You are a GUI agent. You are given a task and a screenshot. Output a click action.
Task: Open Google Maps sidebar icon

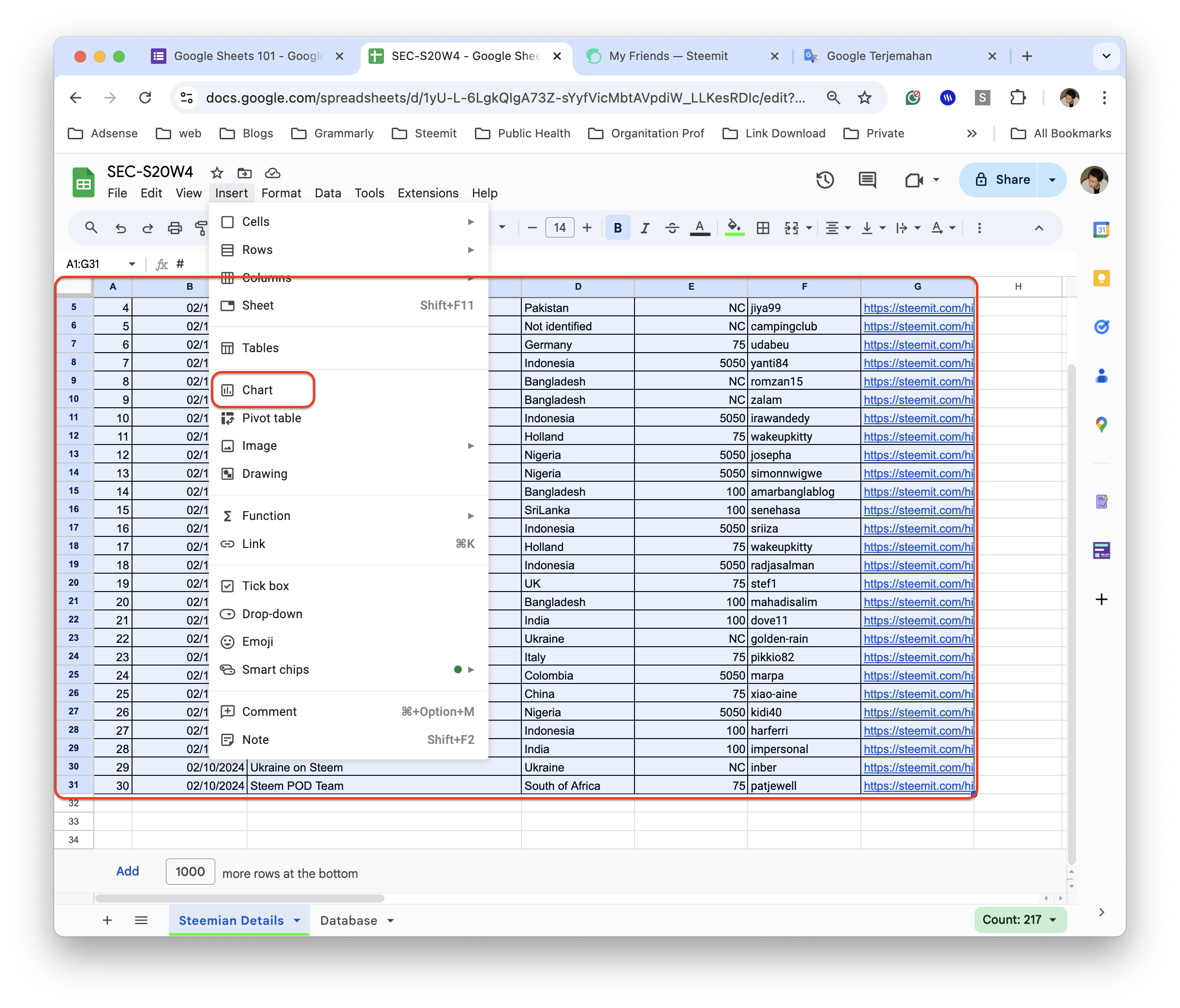click(1101, 424)
